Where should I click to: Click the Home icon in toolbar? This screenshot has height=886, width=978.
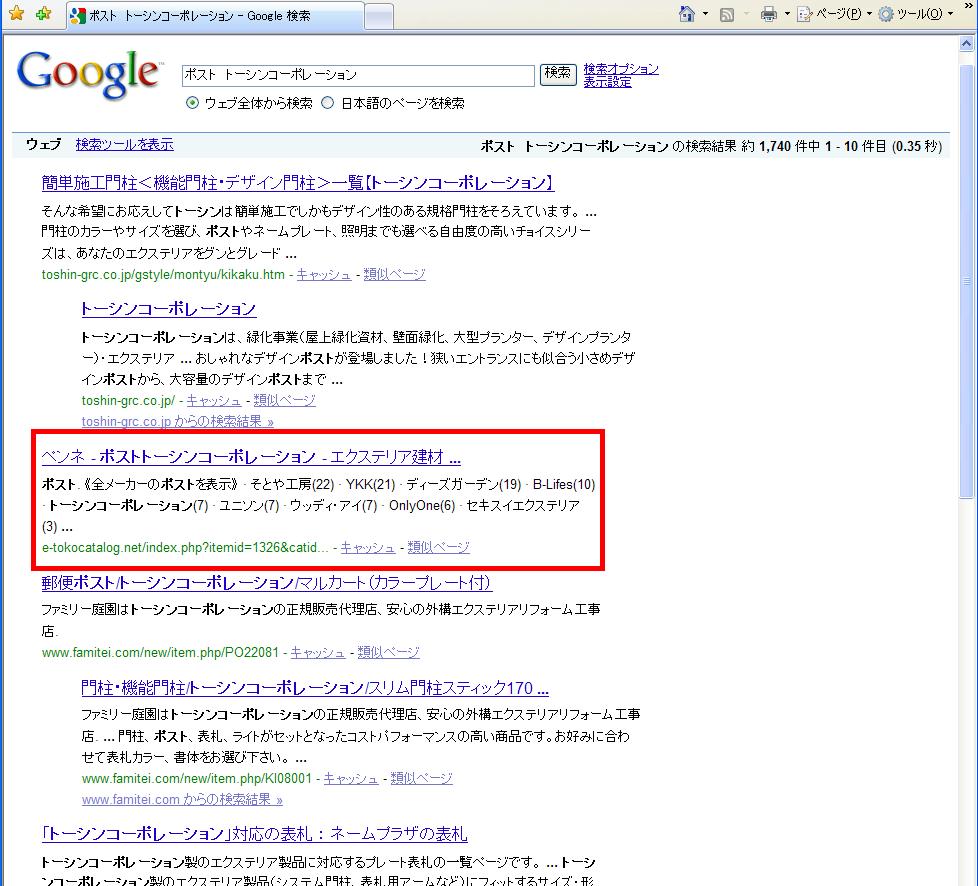click(687, 14)
